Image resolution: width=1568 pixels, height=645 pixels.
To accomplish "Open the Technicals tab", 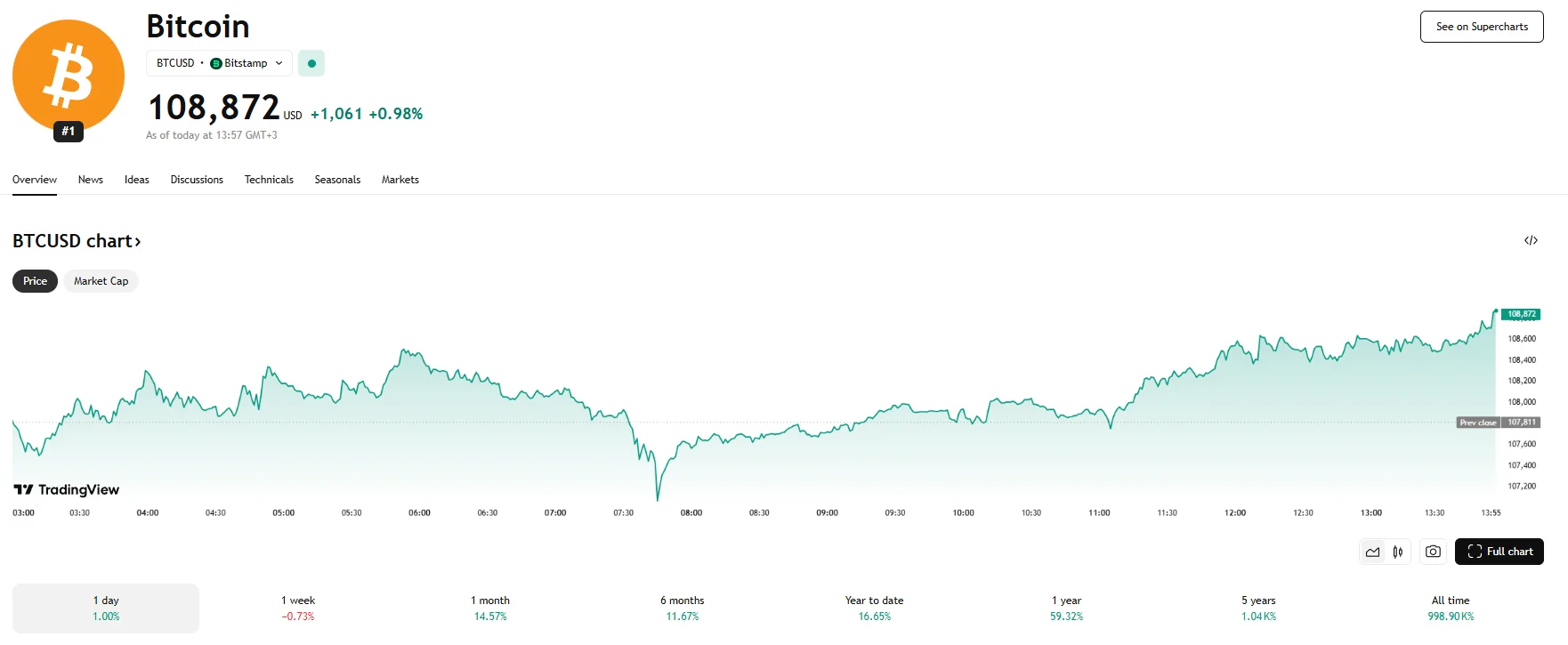I will click(269, 180).
